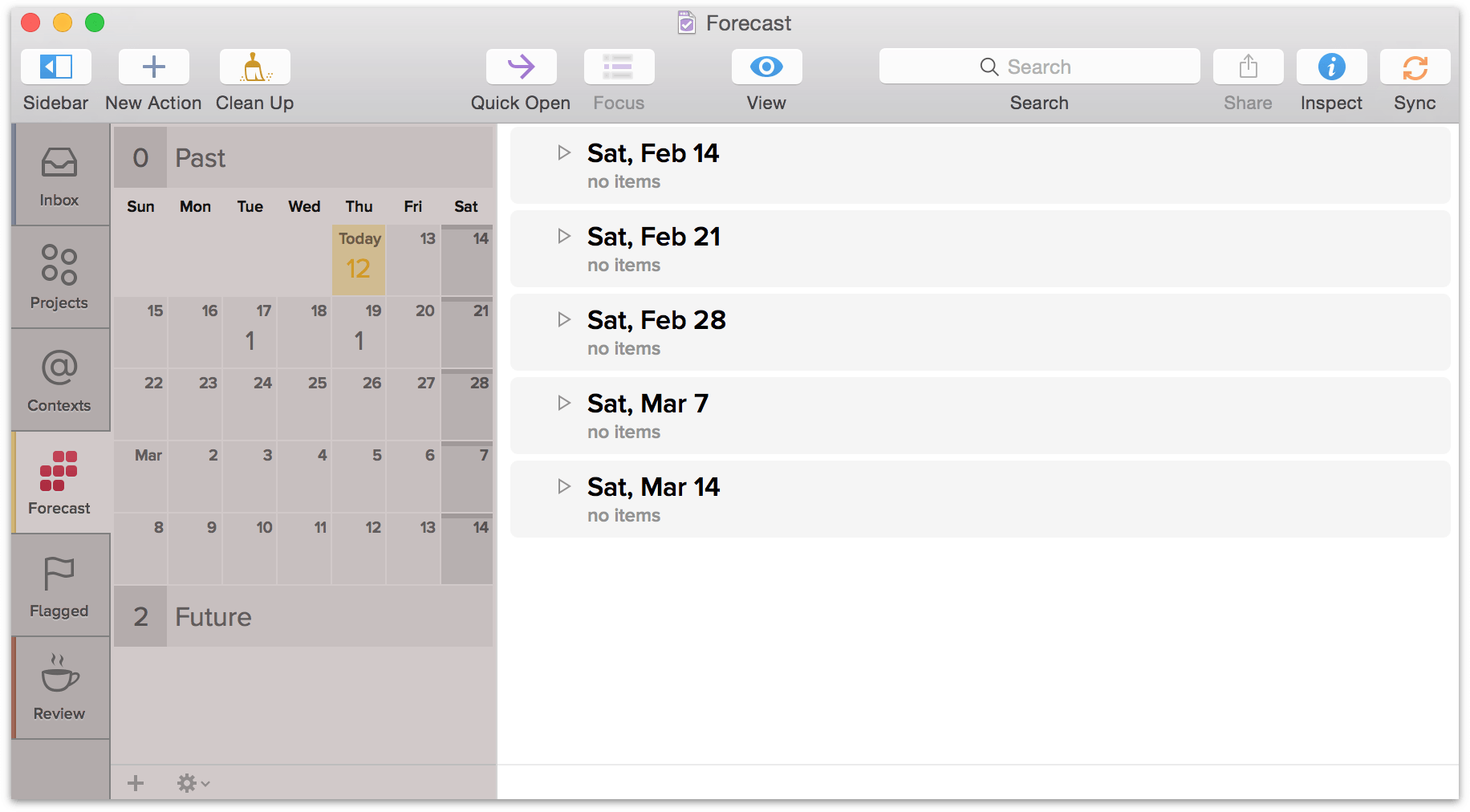Select day 17 with one item

(x=249, y=332)
